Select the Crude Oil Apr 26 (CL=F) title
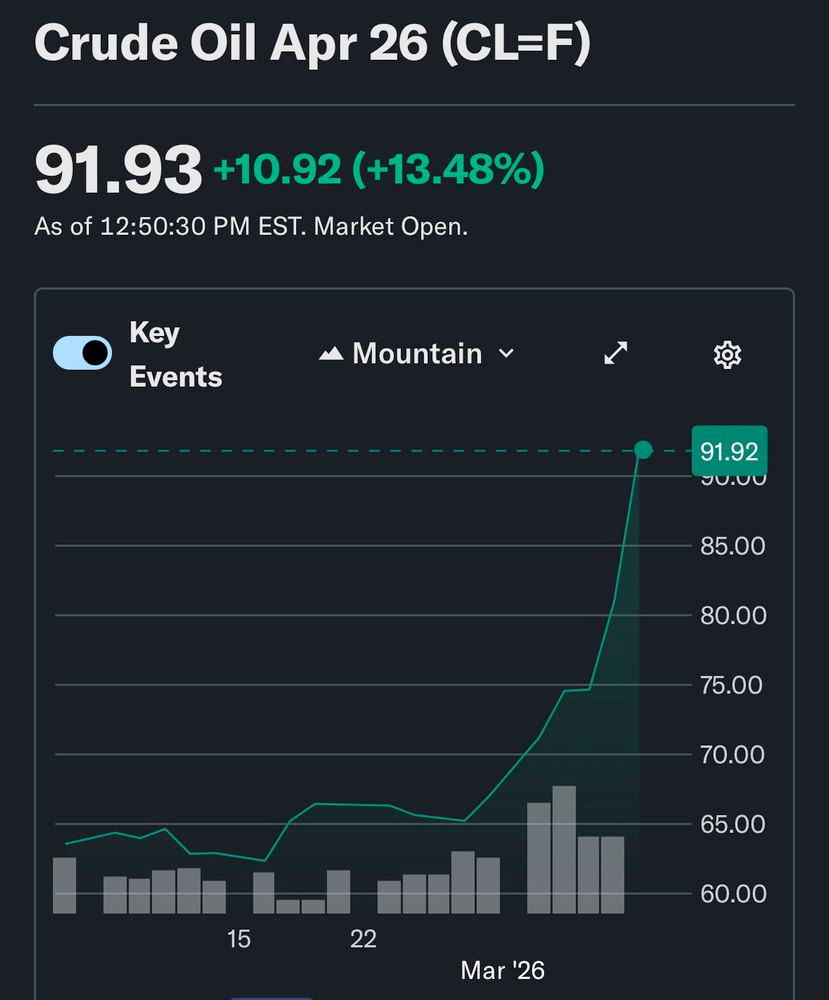Viewport: 829px width, 1000px height. (x=312, y=44)
